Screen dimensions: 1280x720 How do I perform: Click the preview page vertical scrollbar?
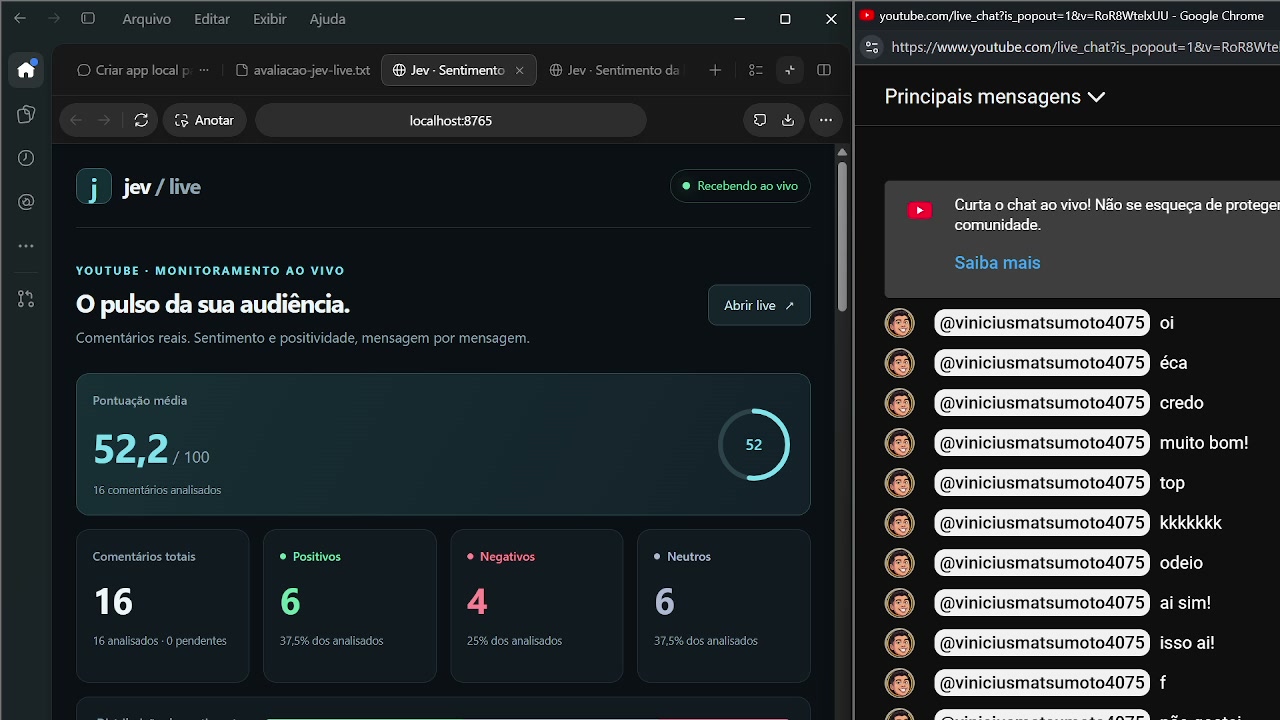coord(842,235)
